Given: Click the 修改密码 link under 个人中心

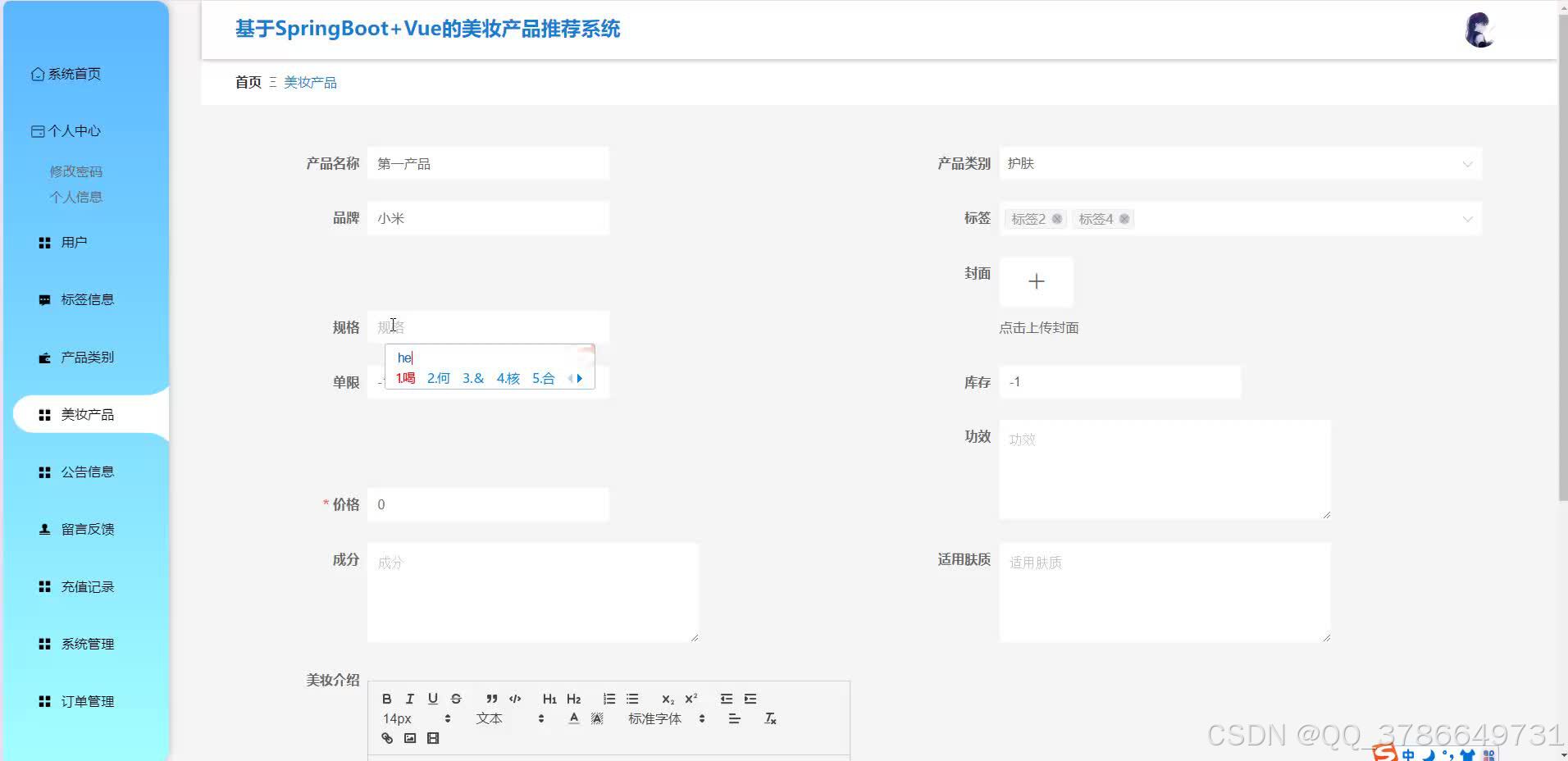Looking at the screenshot, I should (75, 171).
